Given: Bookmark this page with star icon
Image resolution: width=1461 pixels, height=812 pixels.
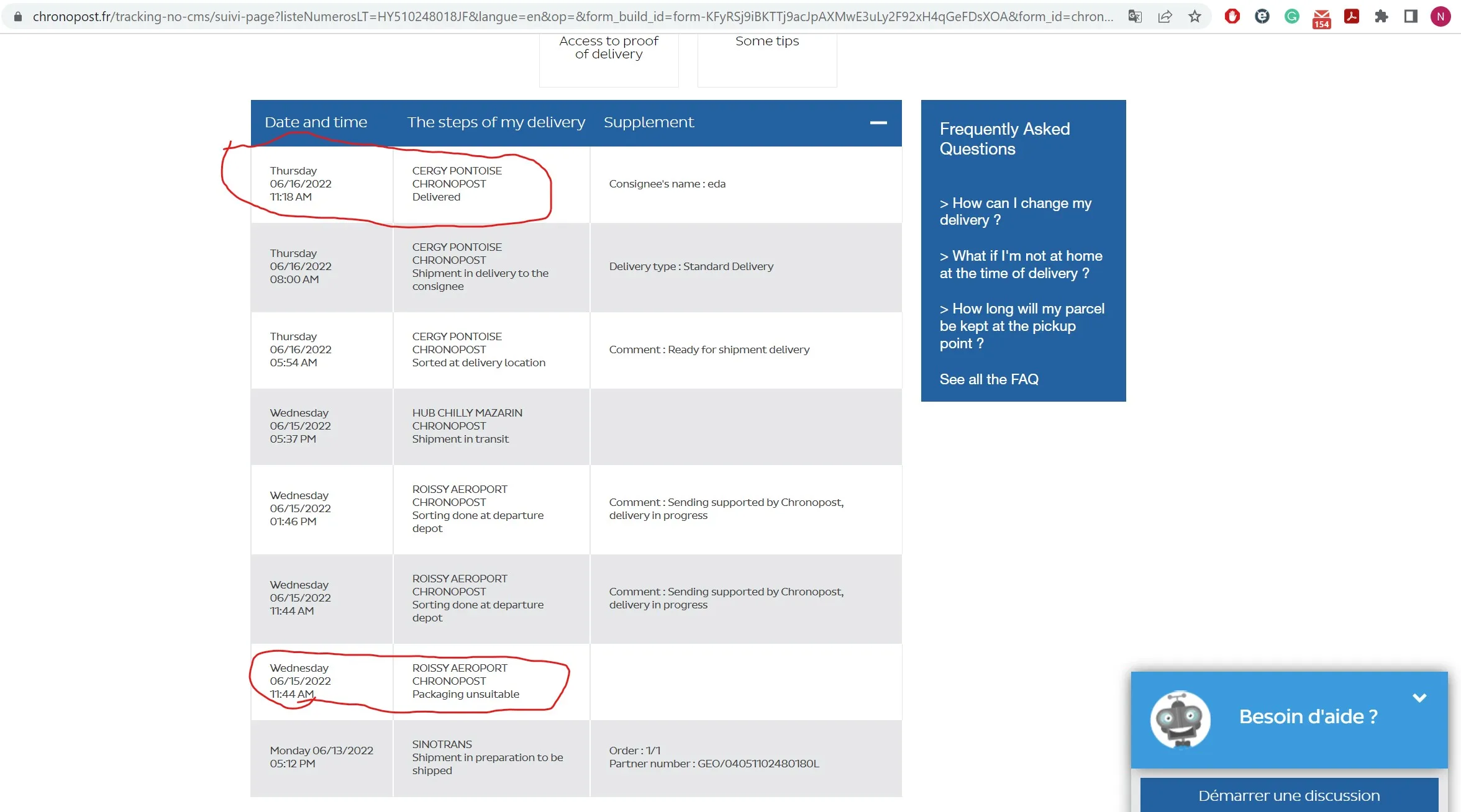Looking at the screenshot, I should pyautogui.click(x=1195, y=17).
